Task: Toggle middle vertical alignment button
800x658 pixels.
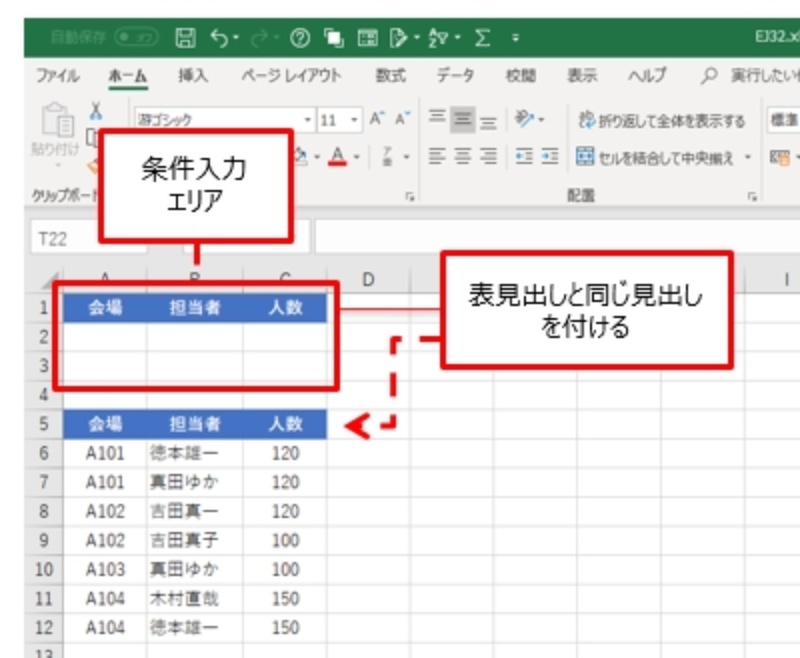Action: 462,120
